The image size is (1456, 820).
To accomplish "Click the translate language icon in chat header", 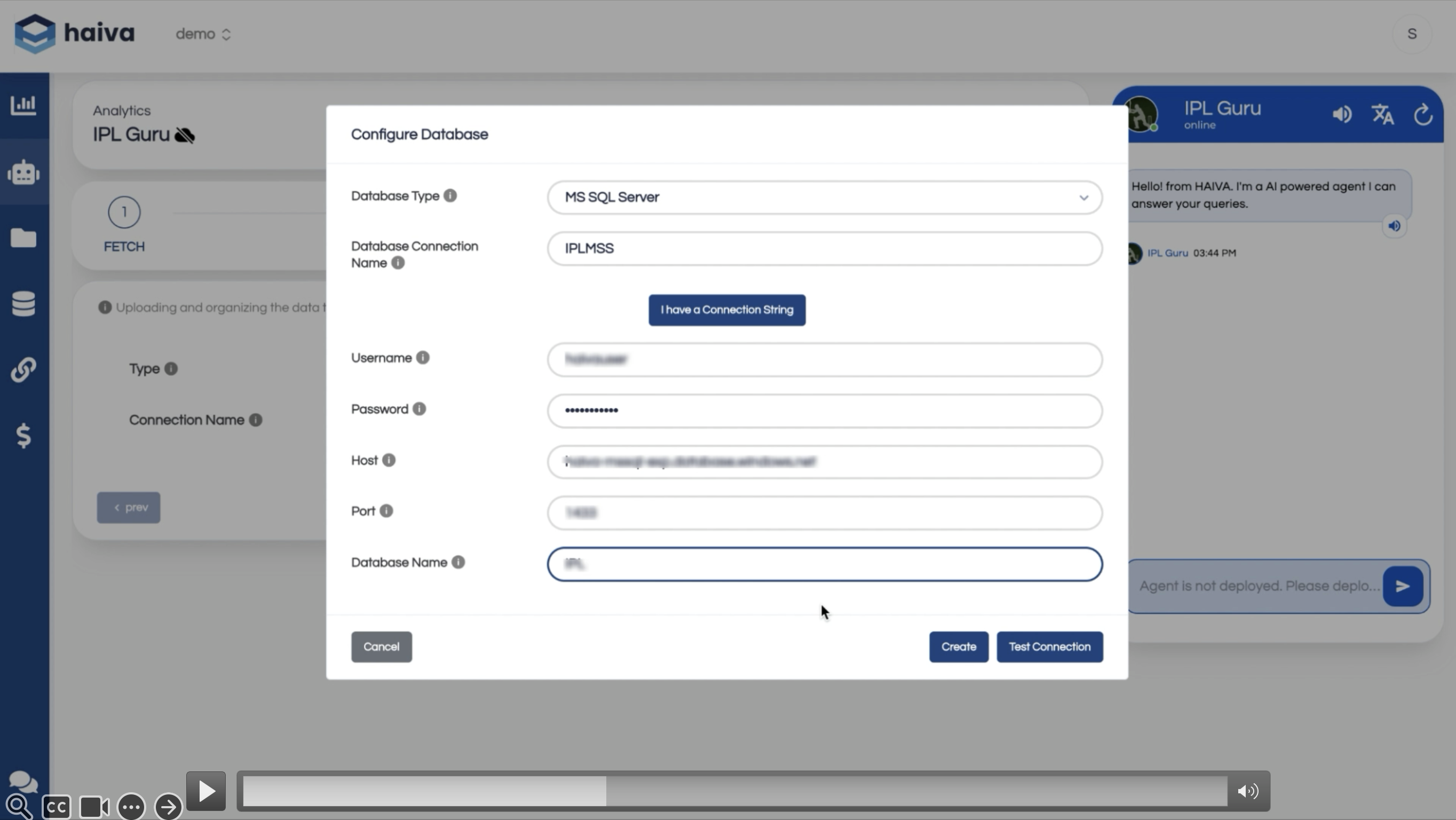I will 1382,115.
